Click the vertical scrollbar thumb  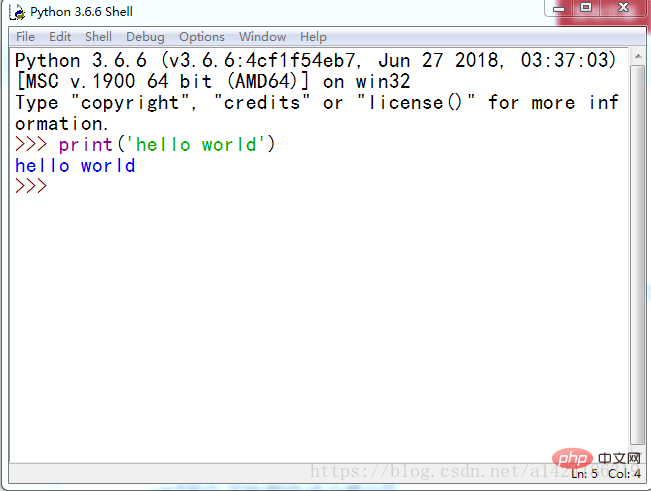[x=637, y=255]
